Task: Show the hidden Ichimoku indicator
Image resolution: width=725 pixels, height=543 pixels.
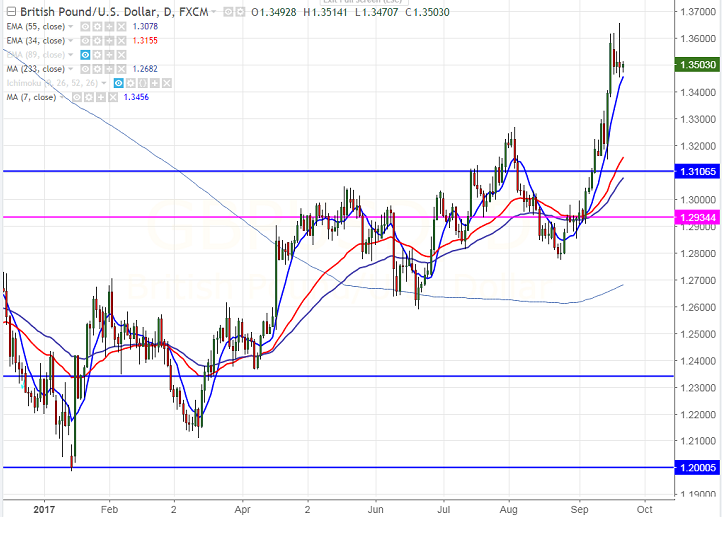Action: pos(119,83)
